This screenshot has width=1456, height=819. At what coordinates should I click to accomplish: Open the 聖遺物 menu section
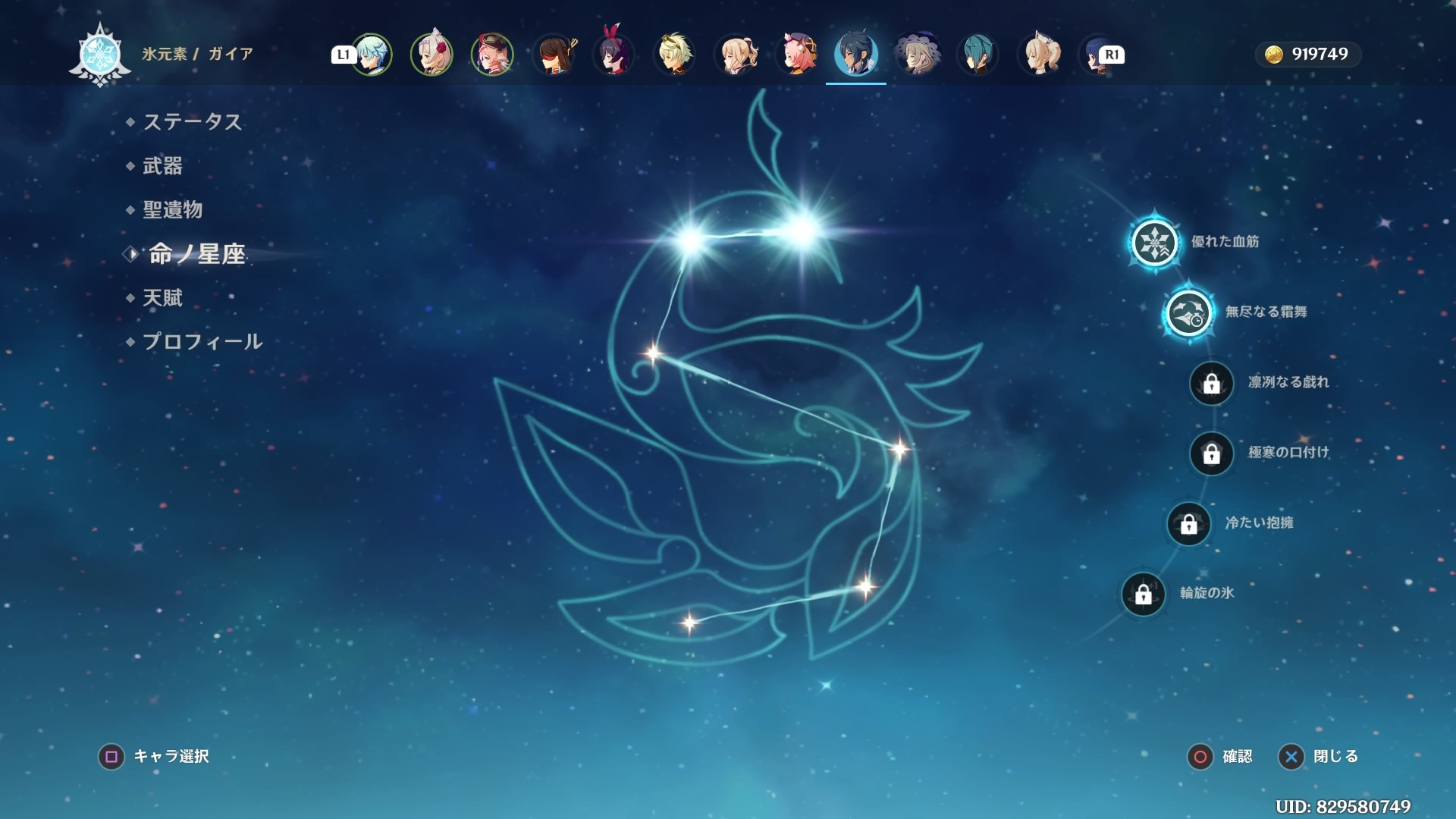(172, 210)
